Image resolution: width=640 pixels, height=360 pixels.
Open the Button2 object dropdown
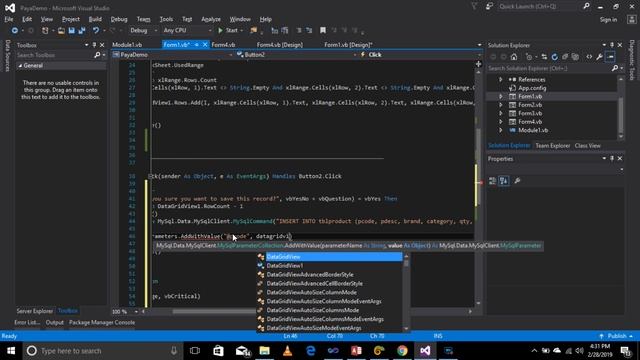pyautogui.click(x=296, y=55)
